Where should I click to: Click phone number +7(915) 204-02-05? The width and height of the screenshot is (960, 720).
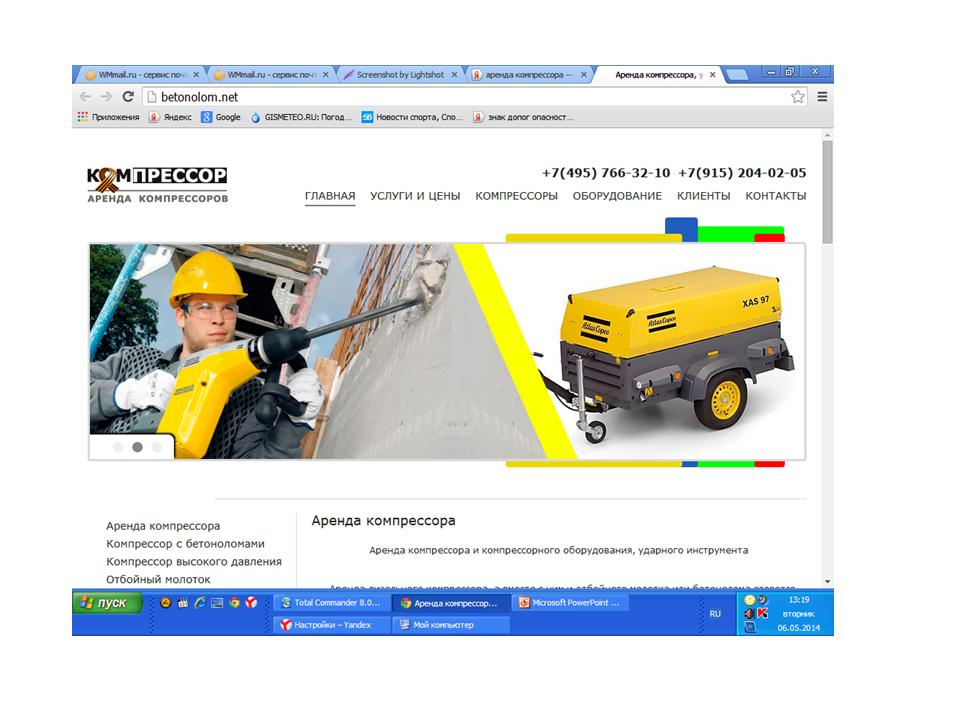coord(742,173)
